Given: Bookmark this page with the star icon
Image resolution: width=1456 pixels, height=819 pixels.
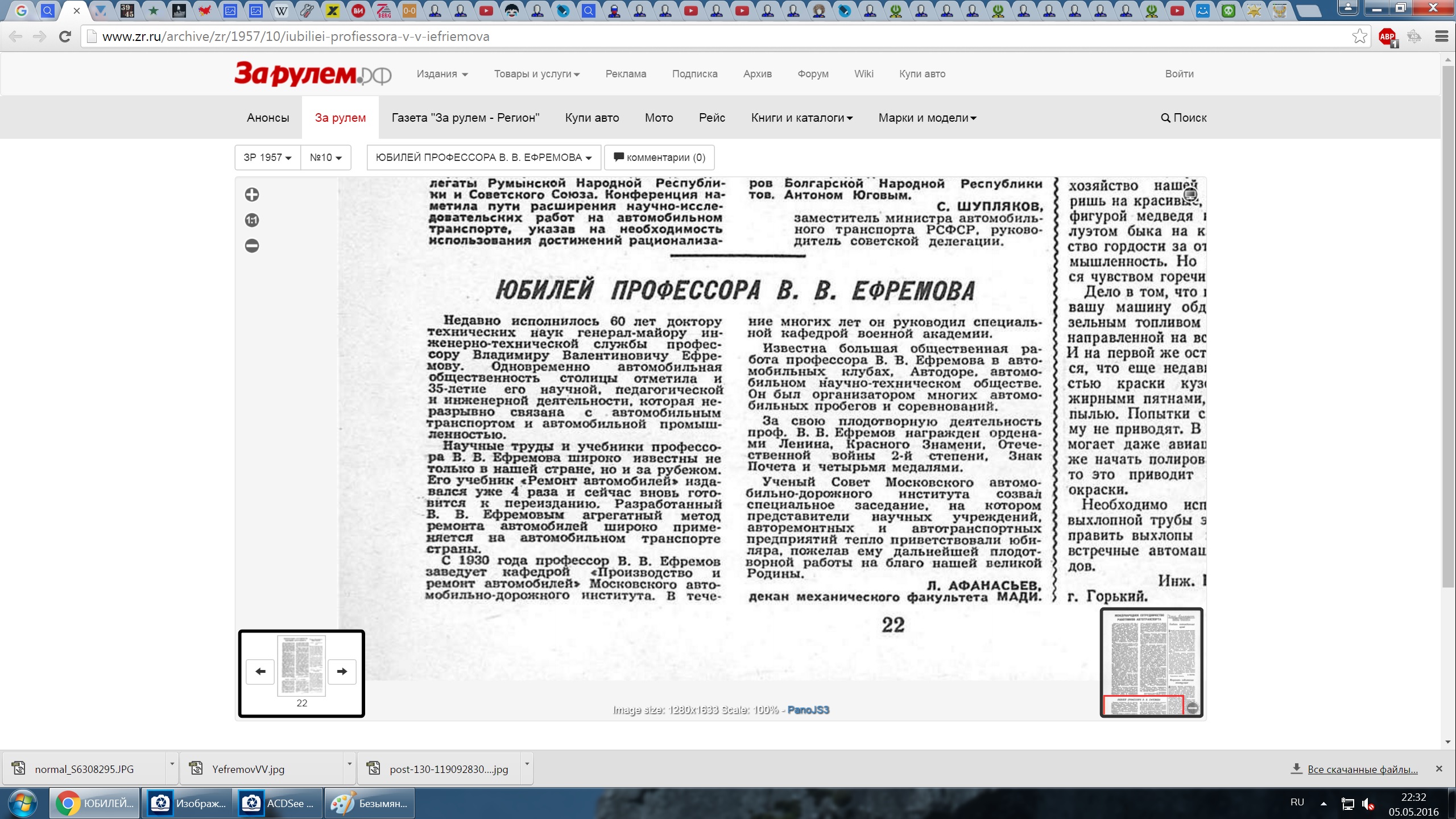Looking at the screenshot, I should point(1359,36).
